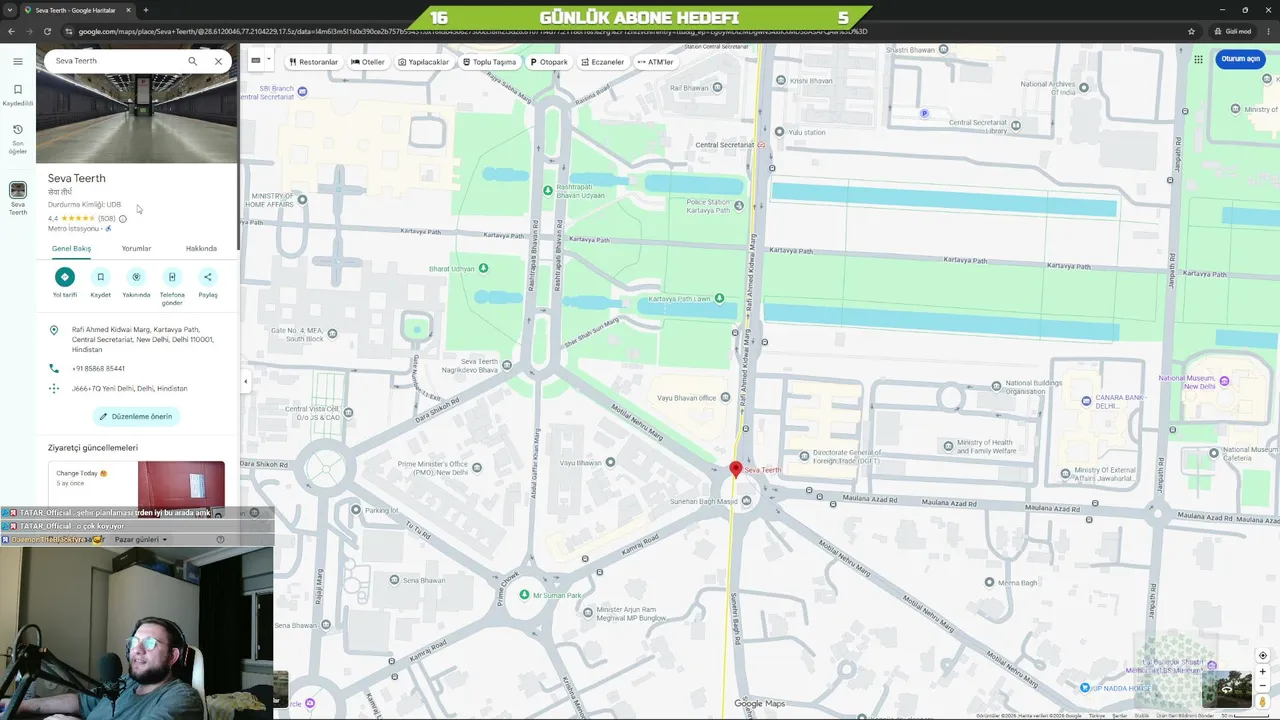Click the Gizli mod incognito indicator
Screen dimensions: 1280x720
tap(1233, 31)
